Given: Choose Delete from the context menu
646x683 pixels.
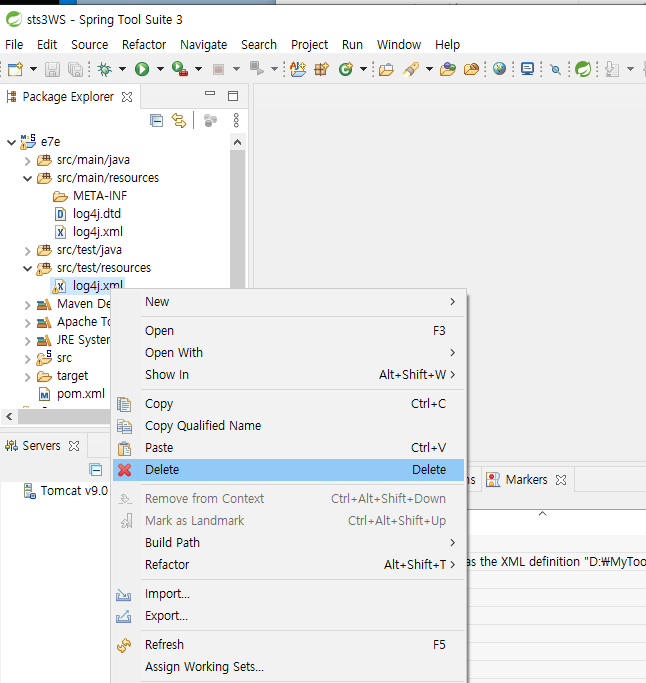Looking at the screenshot, I should pos(288,470).
